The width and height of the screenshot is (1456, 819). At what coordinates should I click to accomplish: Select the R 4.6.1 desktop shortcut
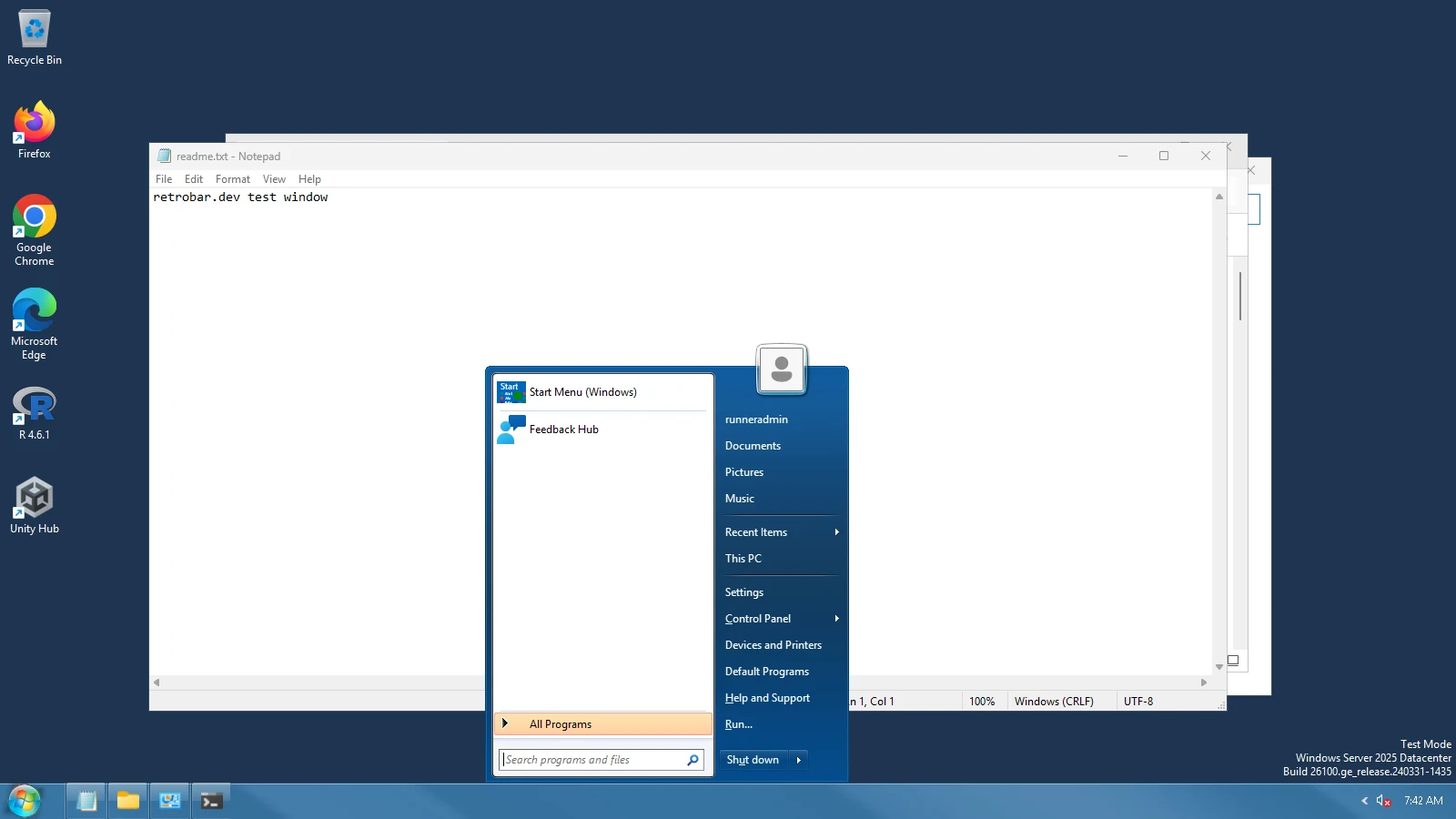35,413
